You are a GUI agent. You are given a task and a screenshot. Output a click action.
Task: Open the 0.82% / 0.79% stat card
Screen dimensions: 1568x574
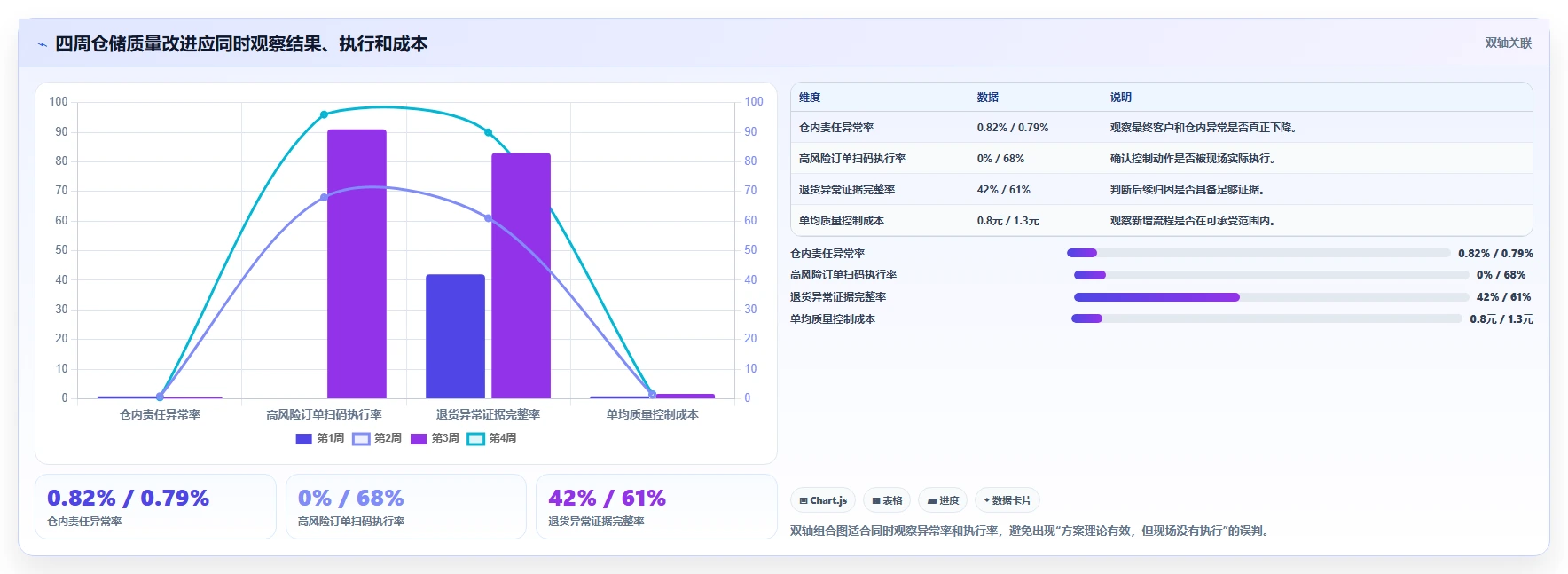point(155,507)
